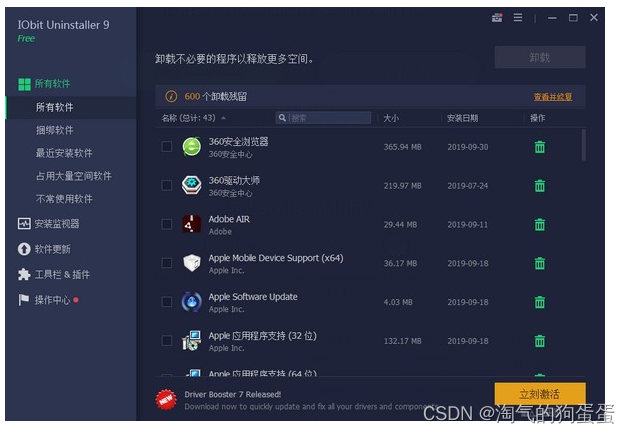
Task: Open 捆绑软件 in the sidebar
Action: tap(55, 130)
